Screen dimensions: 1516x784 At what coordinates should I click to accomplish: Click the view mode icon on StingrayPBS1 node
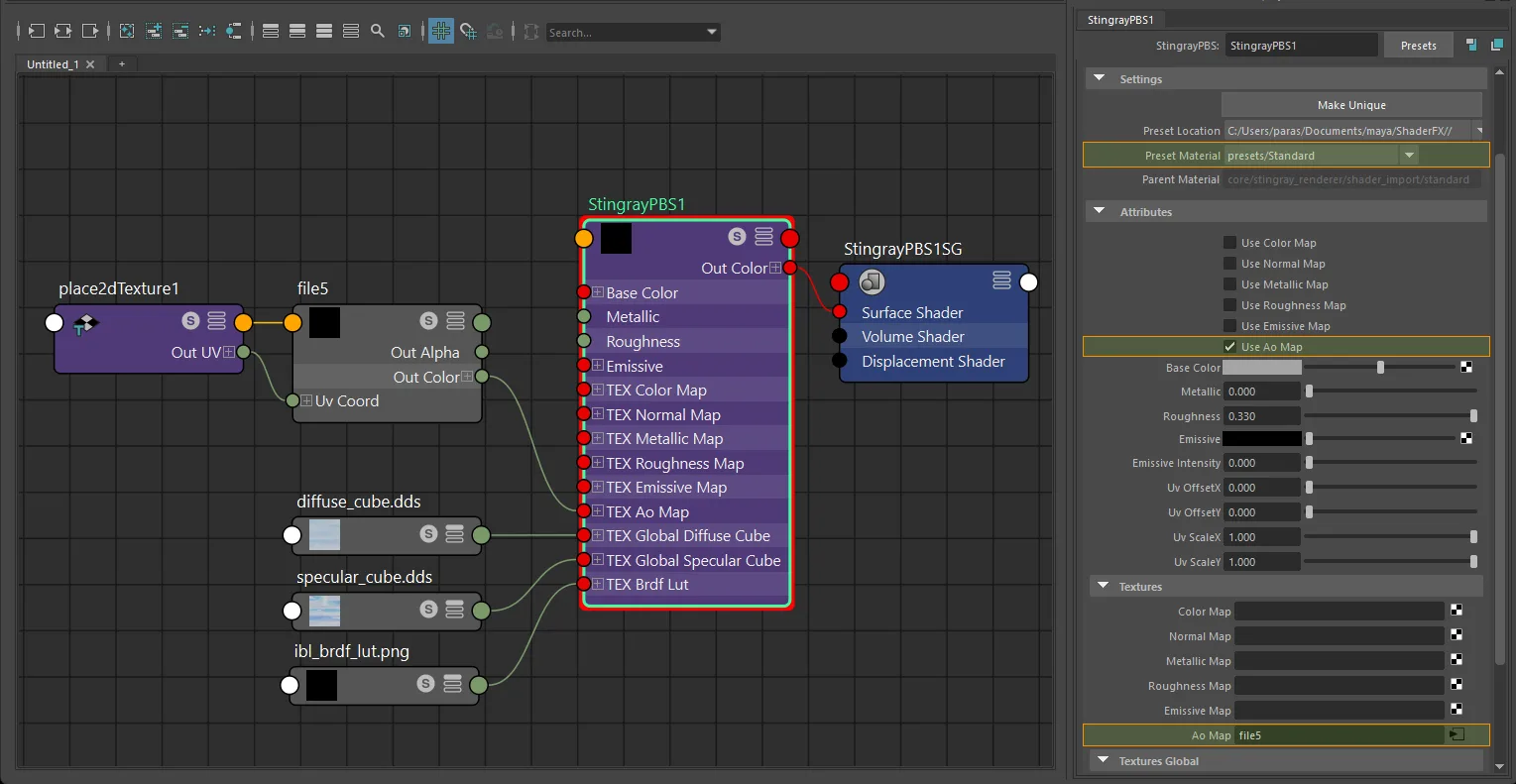(763, 237)
